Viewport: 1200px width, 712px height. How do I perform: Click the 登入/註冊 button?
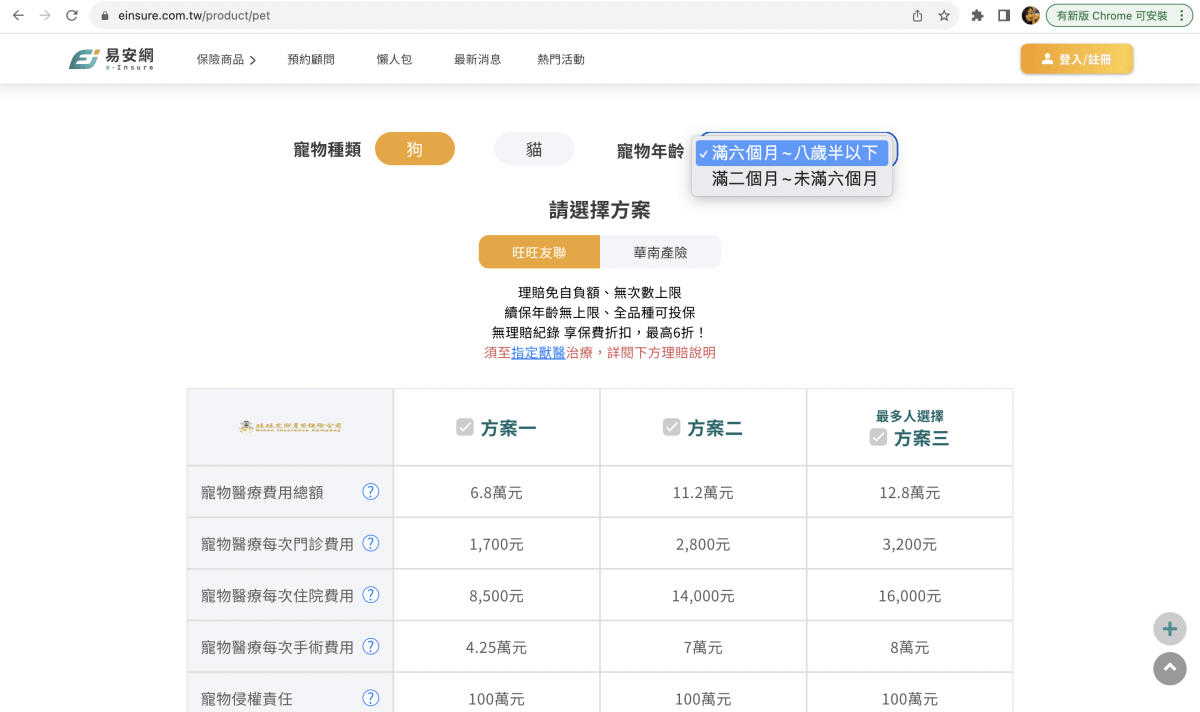click(1076, 59)
